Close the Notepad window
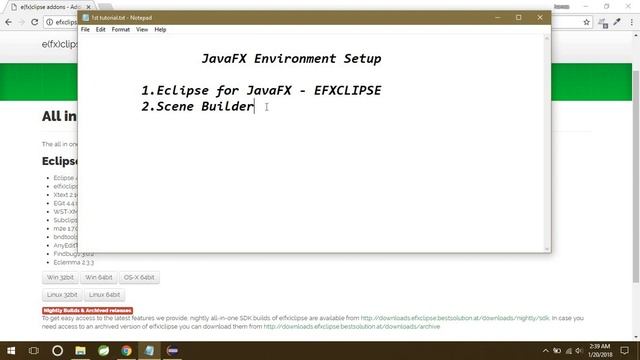The width and height of the screenshot is (640, 360). tap(540, 18)
